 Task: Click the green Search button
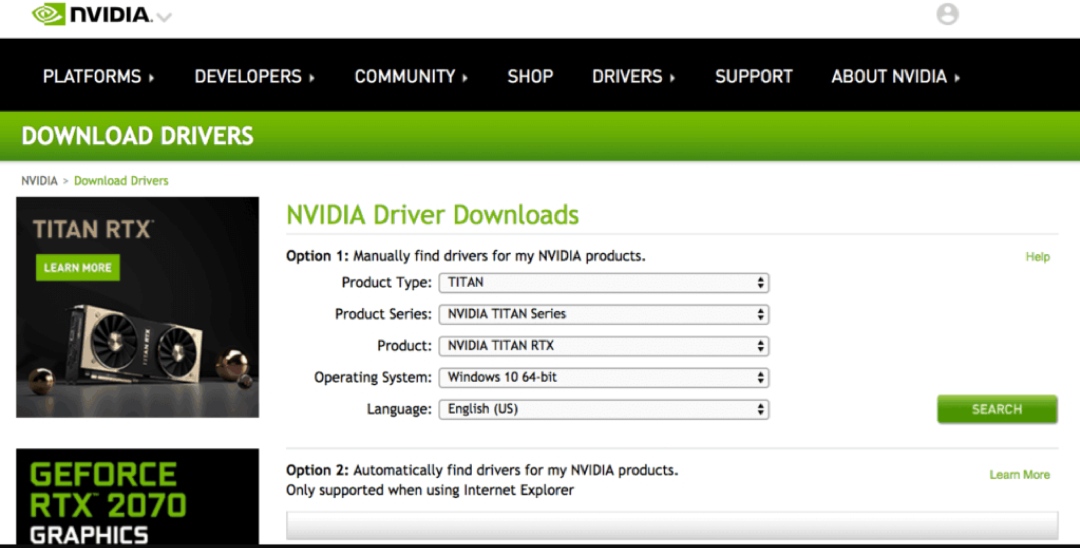[997, 409]
